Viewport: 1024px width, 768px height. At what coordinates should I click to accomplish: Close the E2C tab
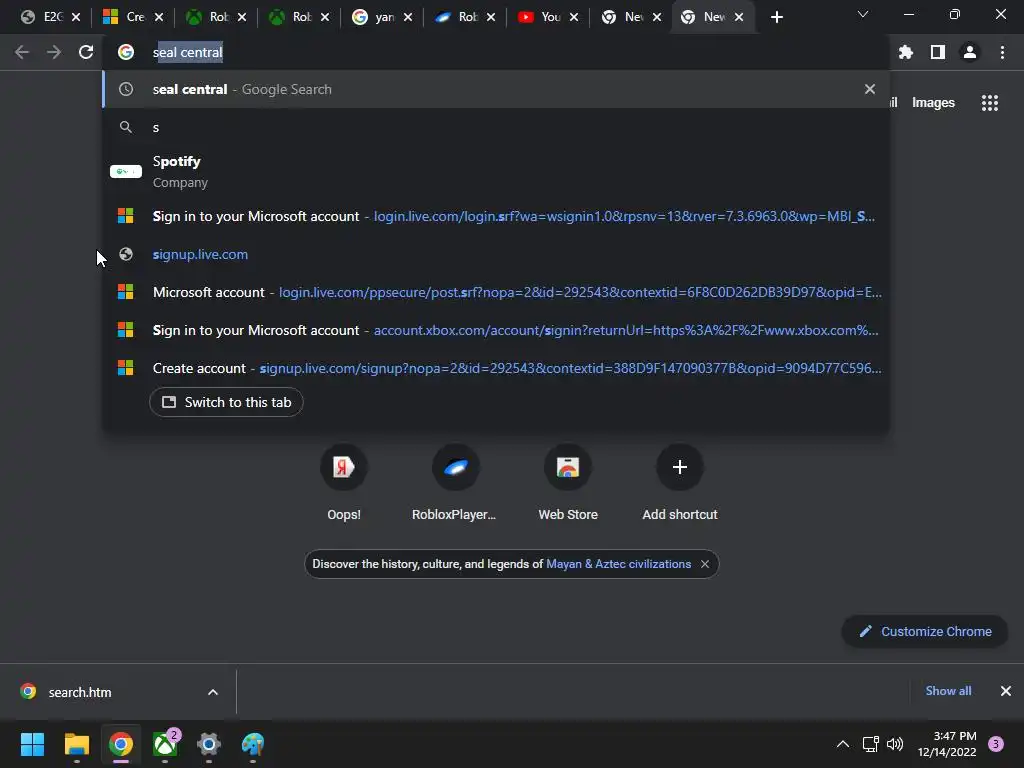76,17
